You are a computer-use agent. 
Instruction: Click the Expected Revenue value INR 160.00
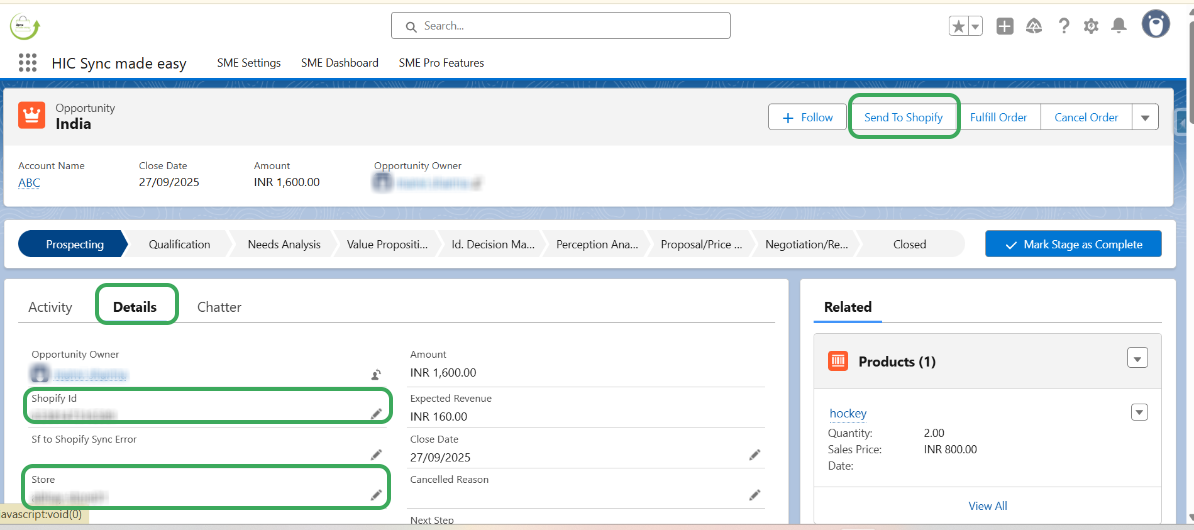click(x=439, y=417)
